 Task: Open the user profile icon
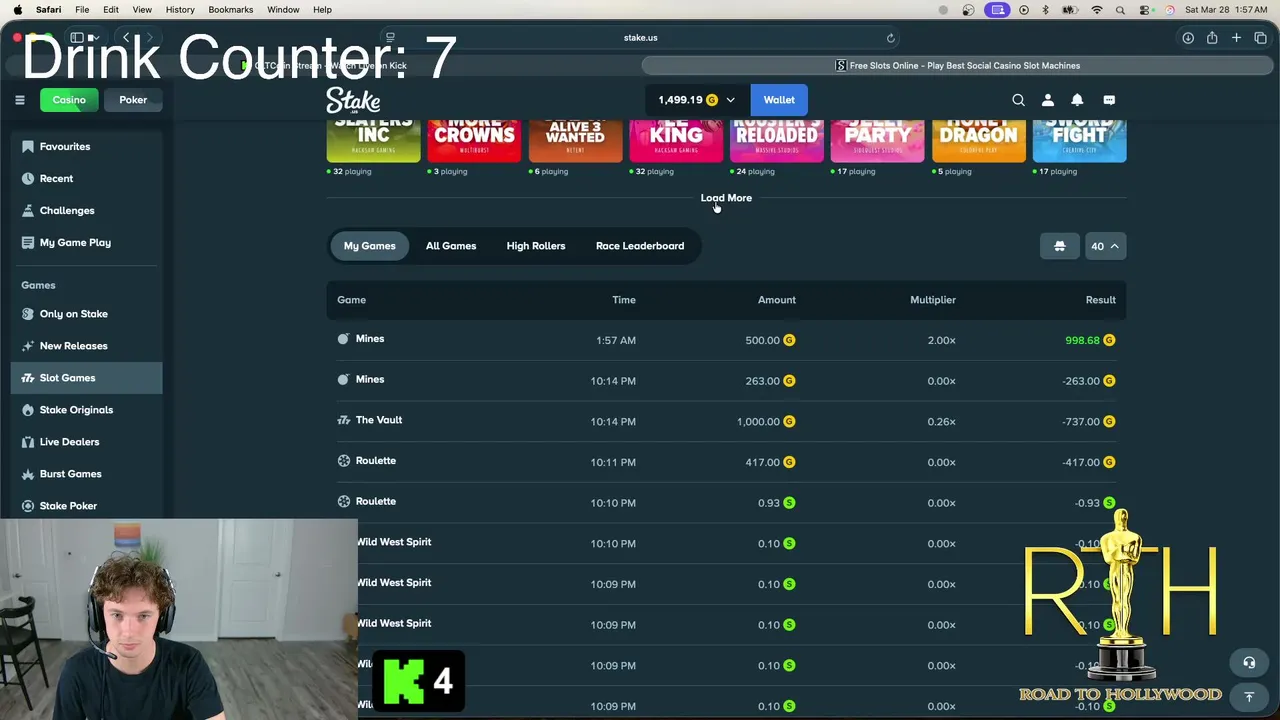tap(1048, 100)
